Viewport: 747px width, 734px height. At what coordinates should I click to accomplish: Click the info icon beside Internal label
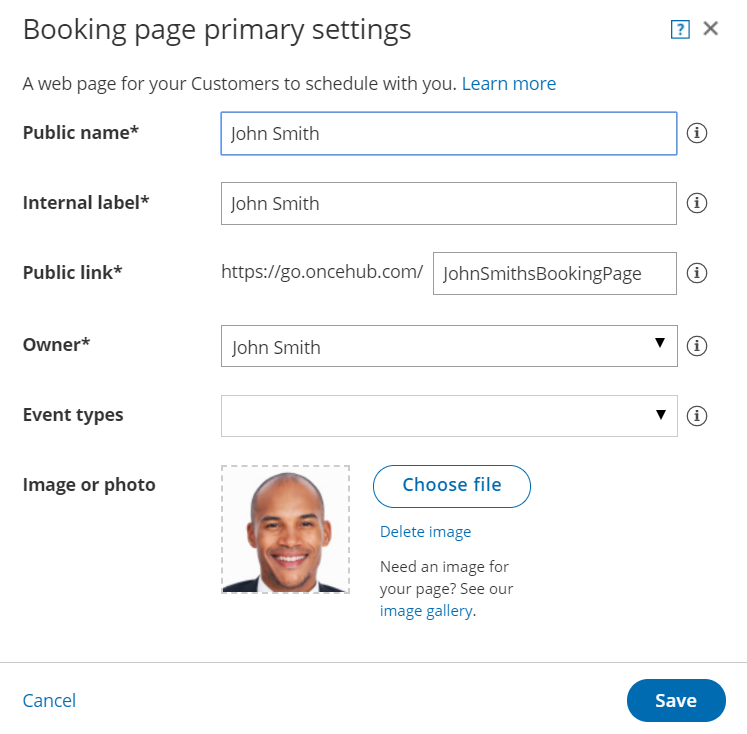[697, 203]
